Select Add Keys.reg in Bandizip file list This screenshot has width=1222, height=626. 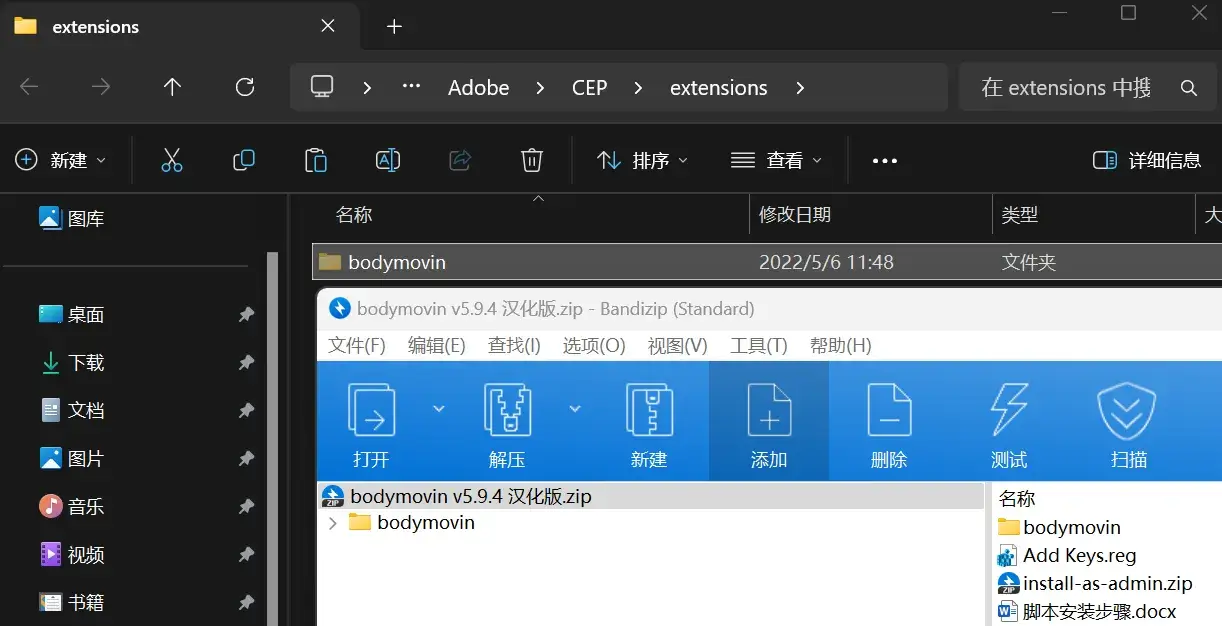[x=1080, y=555]
